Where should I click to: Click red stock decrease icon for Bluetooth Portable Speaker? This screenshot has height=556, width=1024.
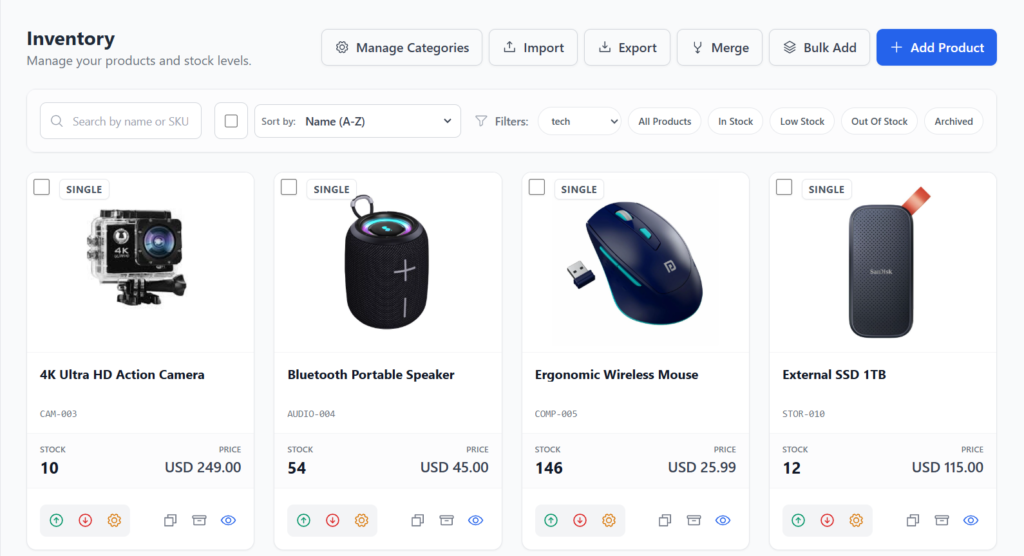click(x=333, y=520)
